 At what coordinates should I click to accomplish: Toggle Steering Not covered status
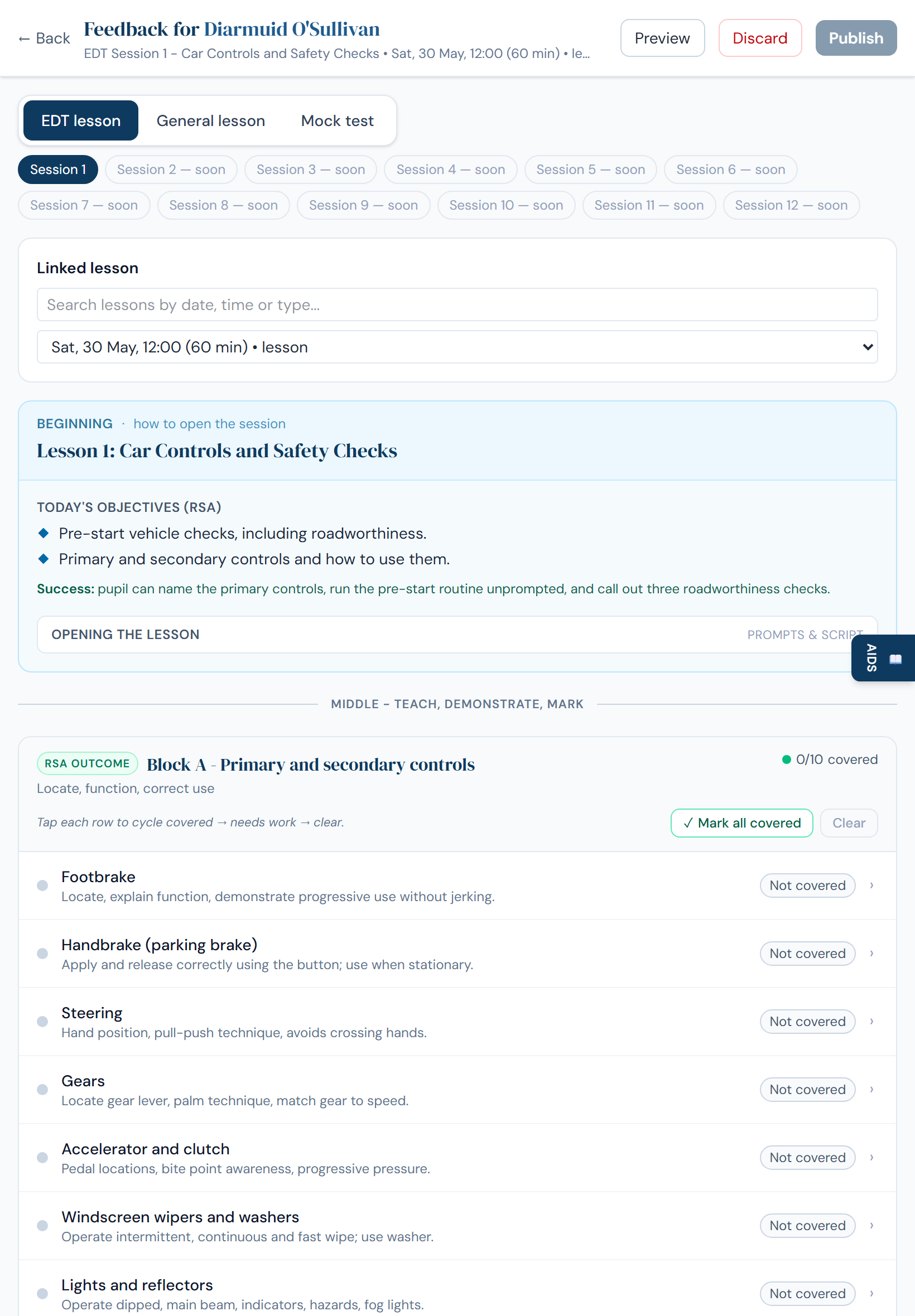pyautogui.click(x=807, y=1022)
